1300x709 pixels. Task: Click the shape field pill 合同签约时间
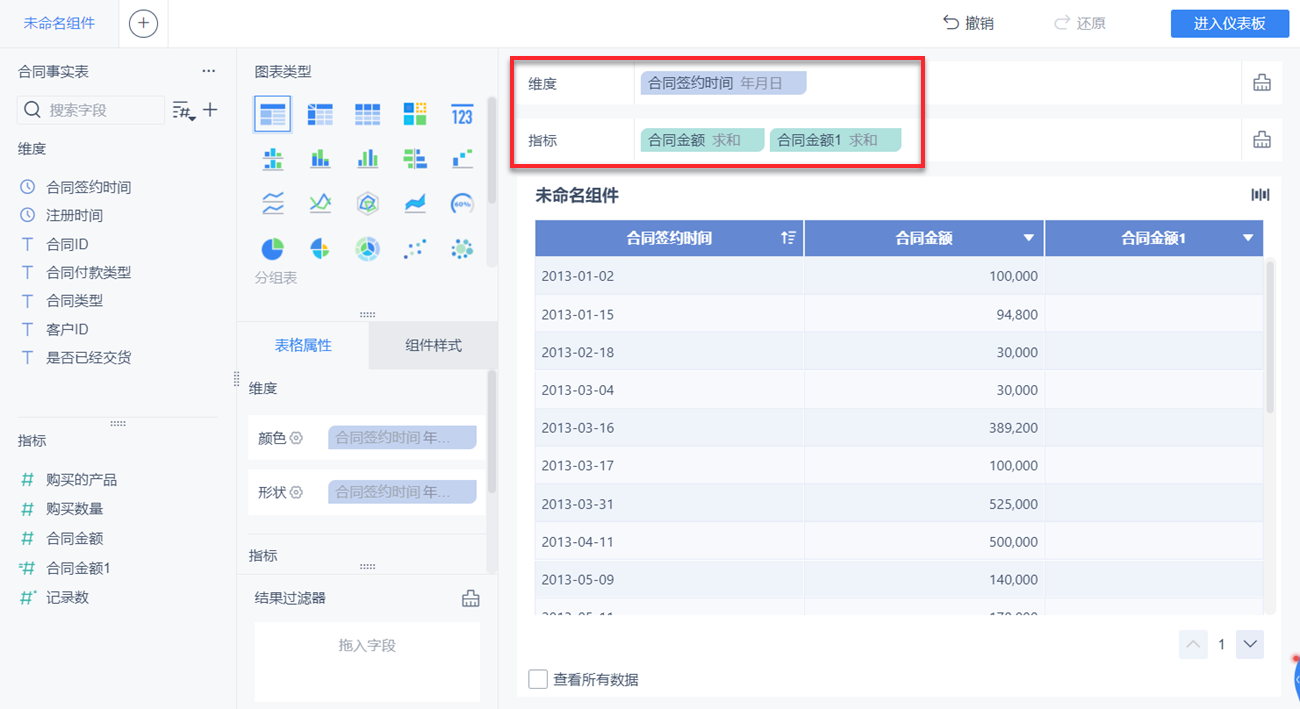pos(402,492)
